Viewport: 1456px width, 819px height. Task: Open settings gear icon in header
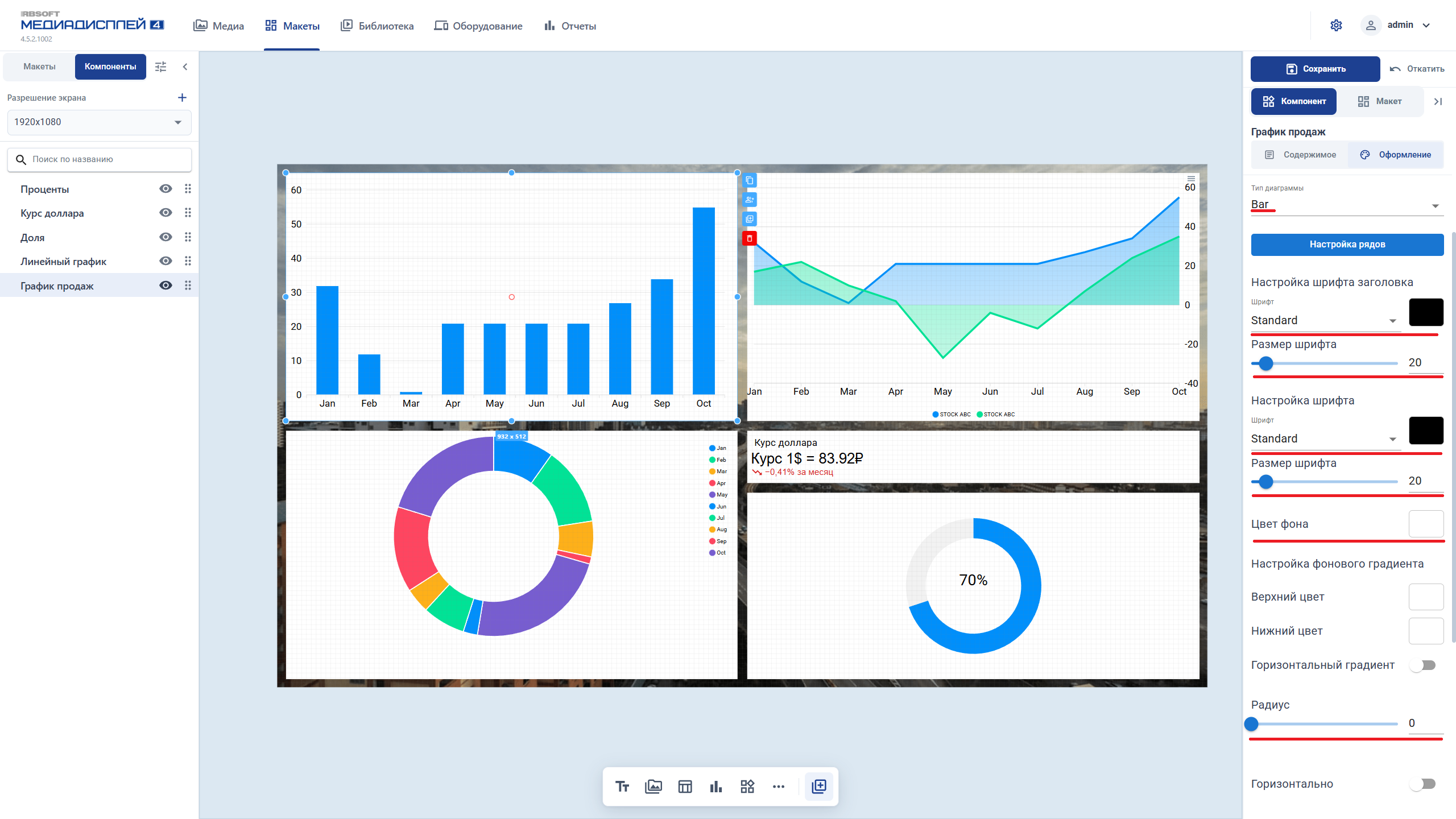[1336, 25]
